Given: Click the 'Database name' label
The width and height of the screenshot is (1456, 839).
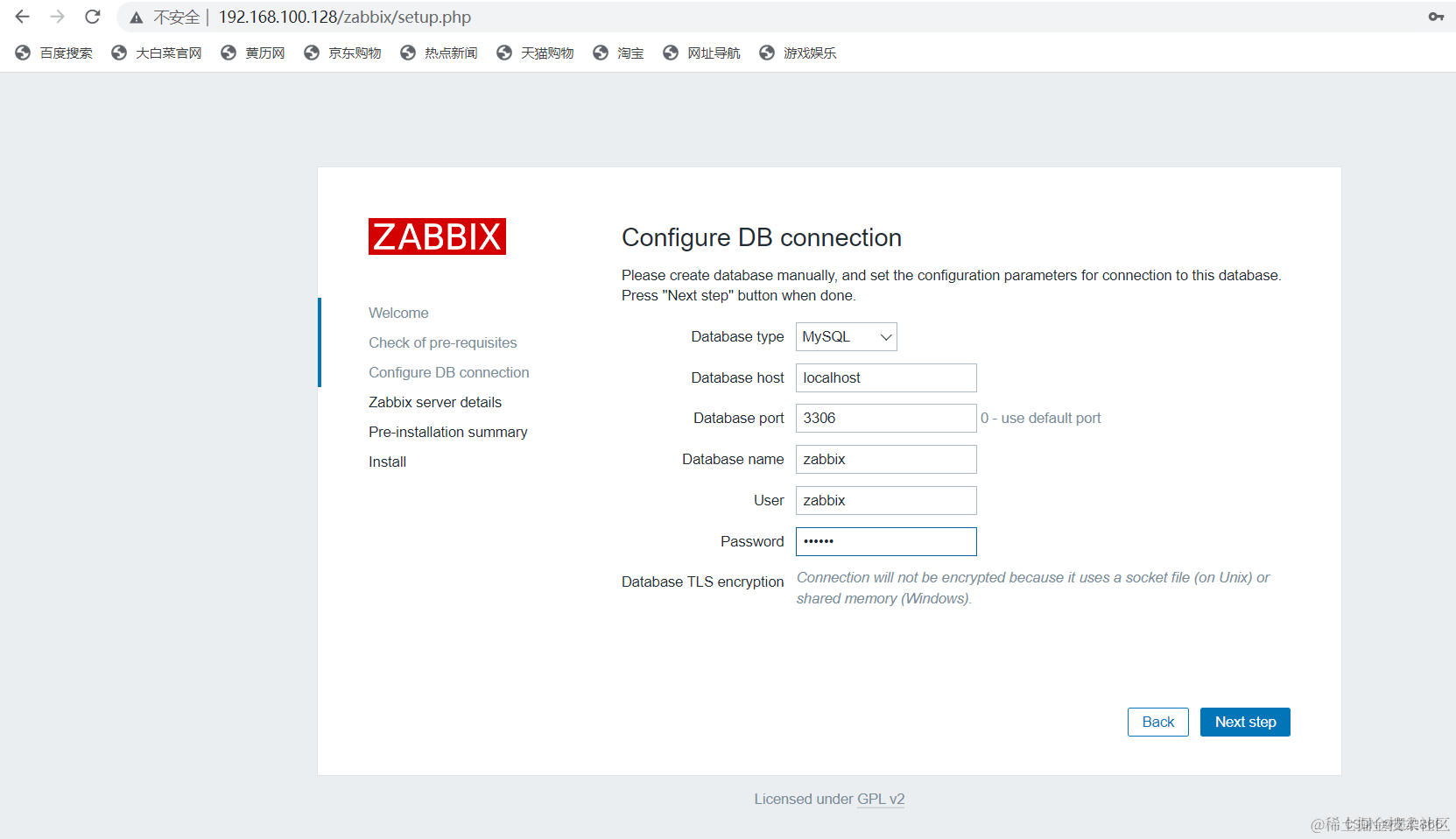Looking at the screenshot, I should coord(733,459).
